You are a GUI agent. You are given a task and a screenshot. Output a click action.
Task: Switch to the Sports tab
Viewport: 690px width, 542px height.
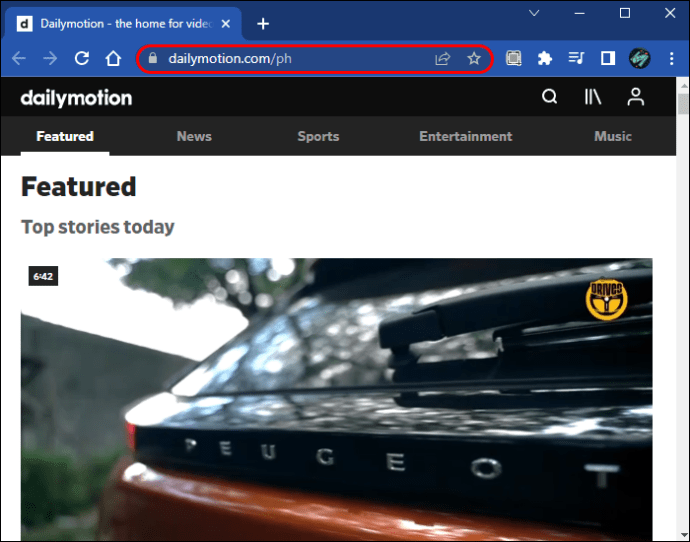tap(318, 136)
